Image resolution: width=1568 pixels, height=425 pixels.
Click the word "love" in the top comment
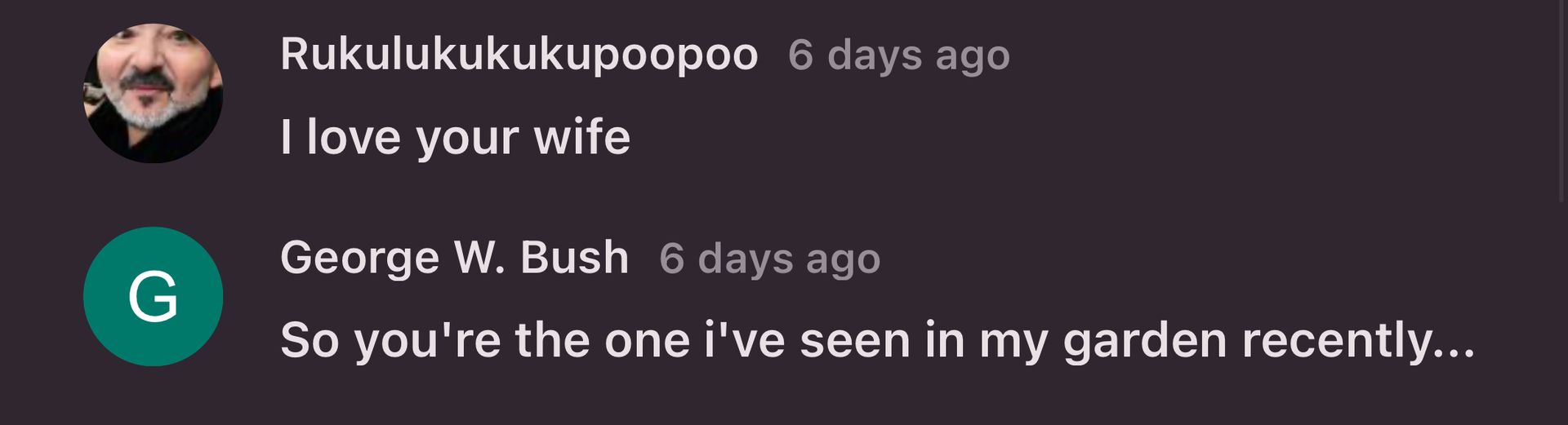(x=354, y=137)
